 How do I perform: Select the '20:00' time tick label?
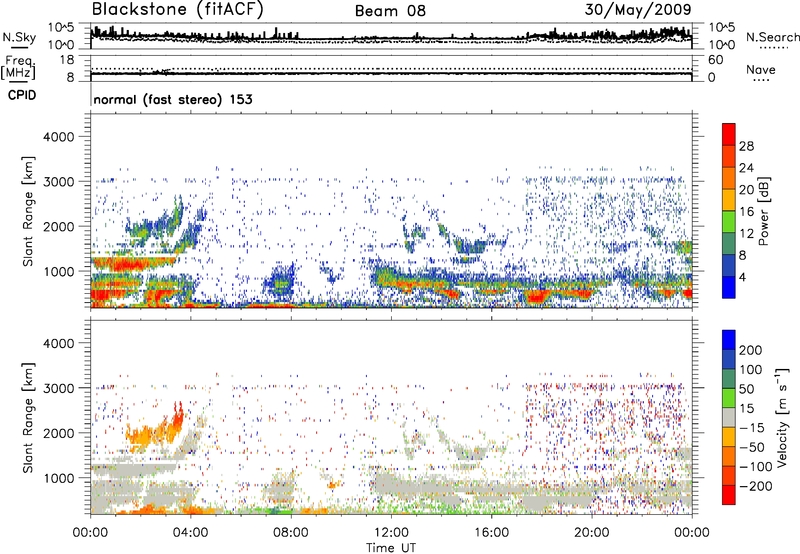(x=591, y=533)
